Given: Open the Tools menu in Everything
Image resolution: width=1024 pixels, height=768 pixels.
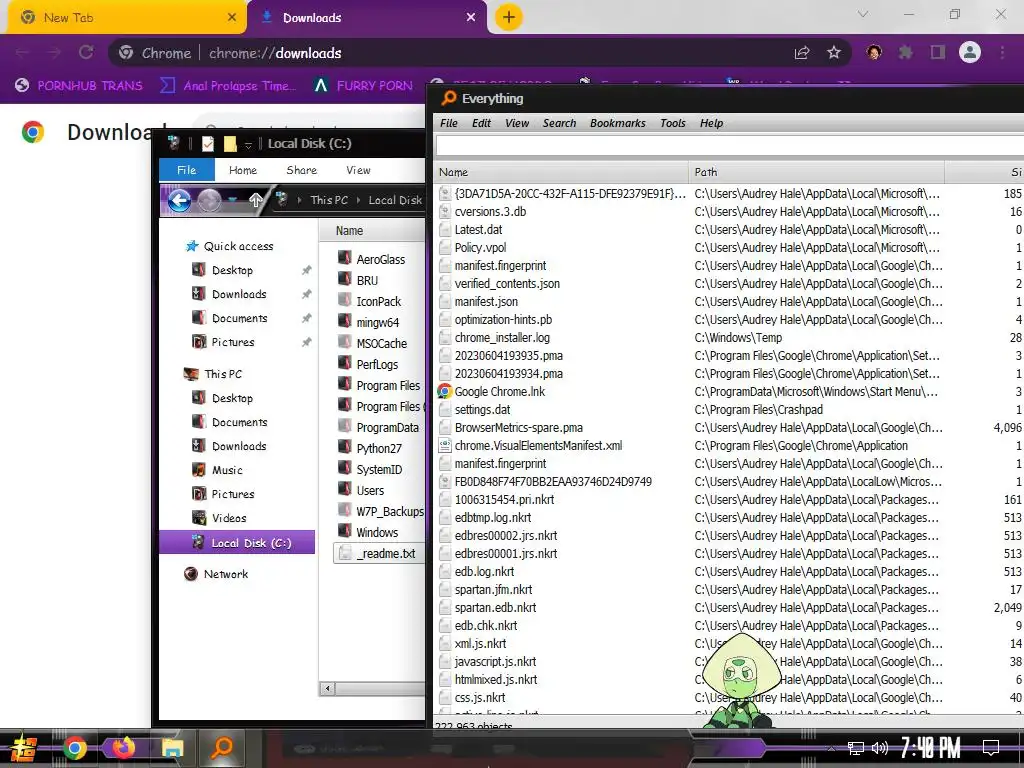Looking at the screenshot, I should [673, 123].
